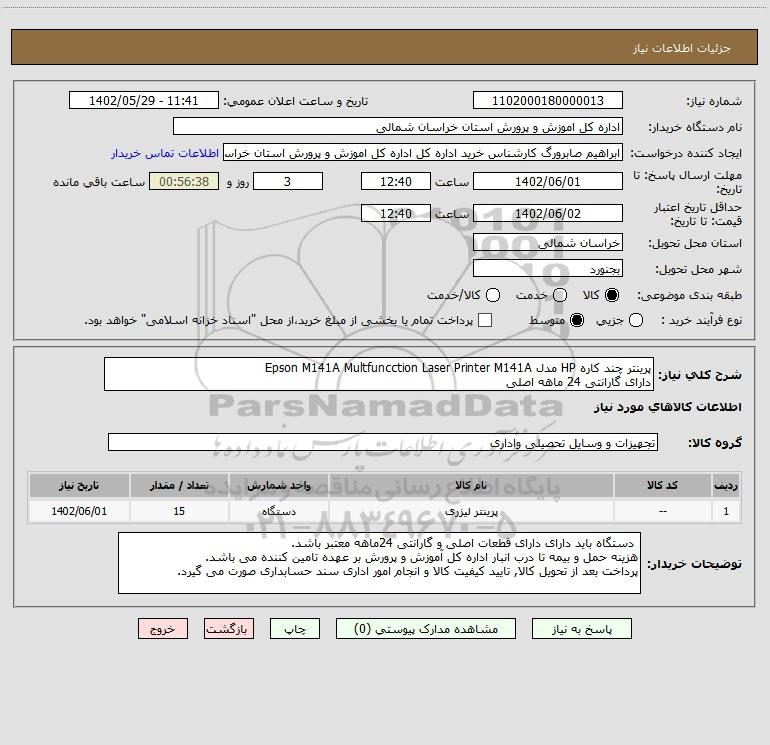
Task: Click the تاریخ نیاز column header
Action: point(79,485)
